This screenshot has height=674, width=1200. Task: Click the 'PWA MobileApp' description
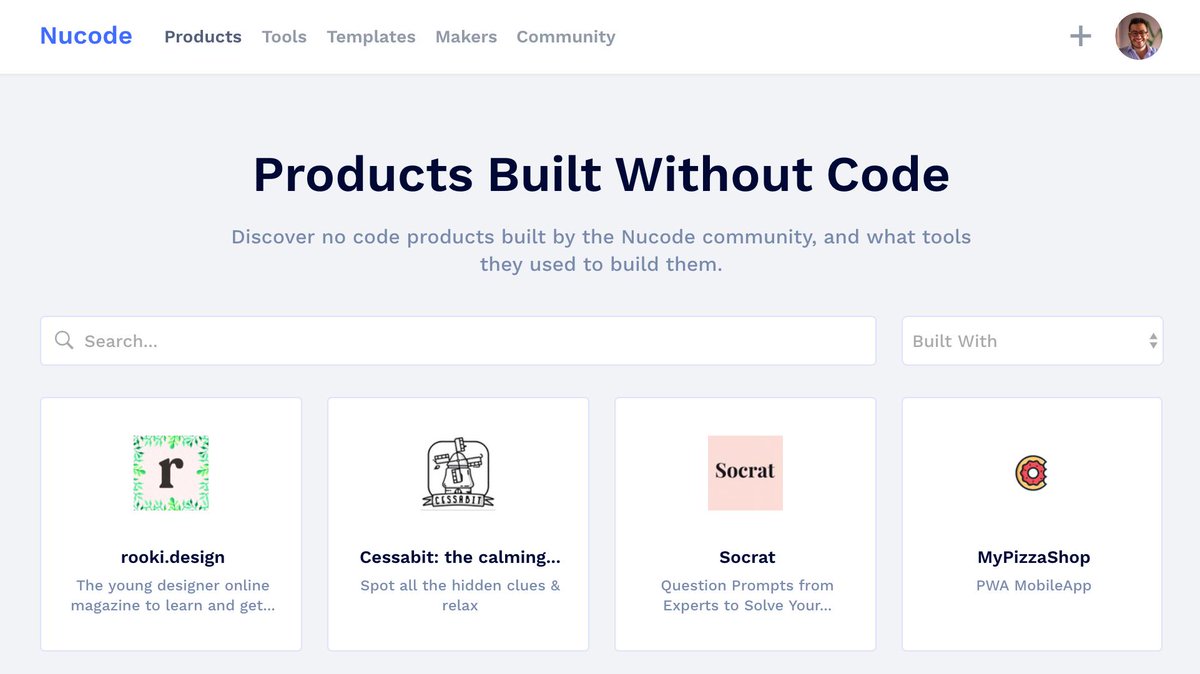(x=1034, y=585)
